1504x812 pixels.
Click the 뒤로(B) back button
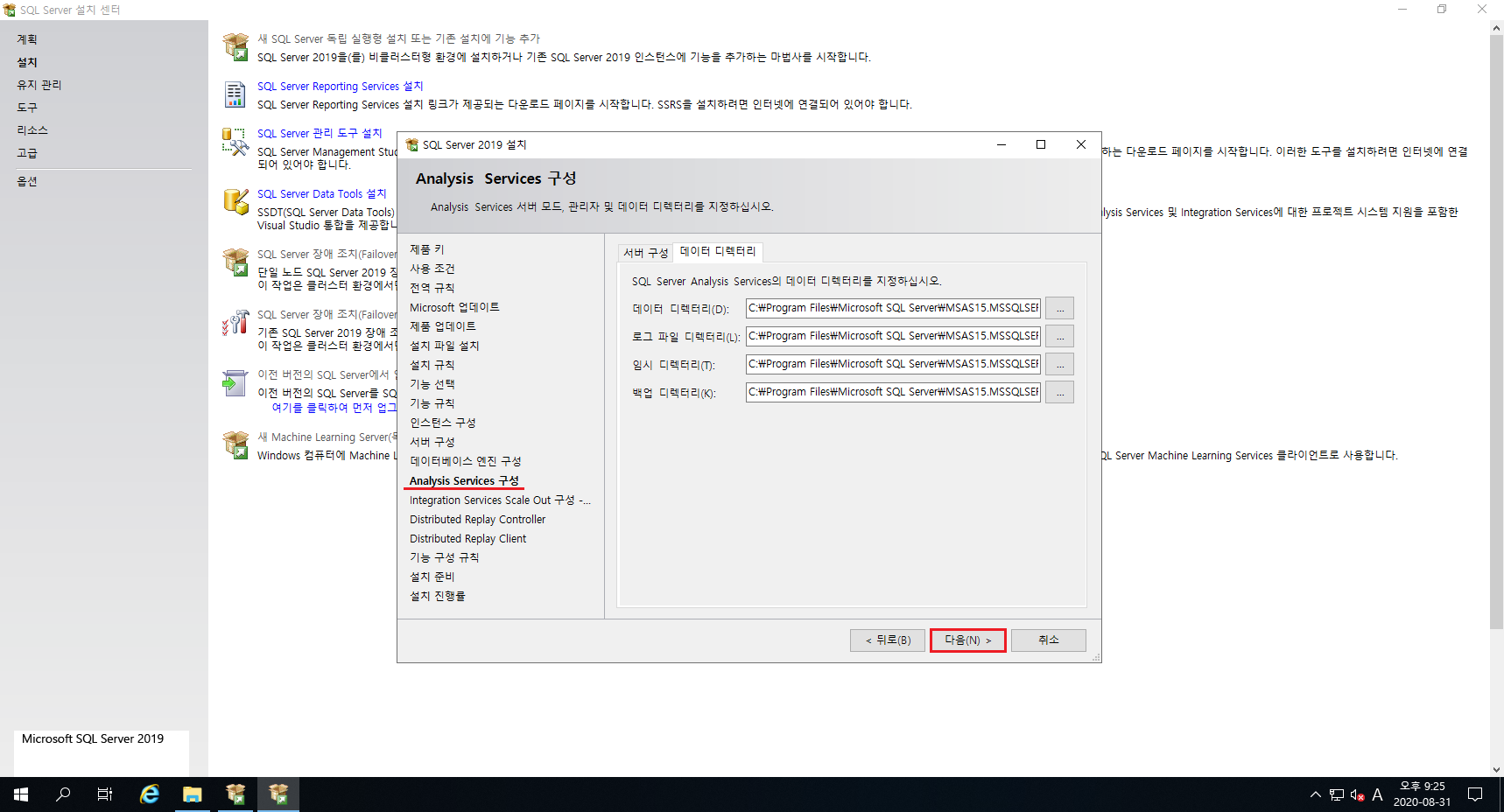point(888,640)
